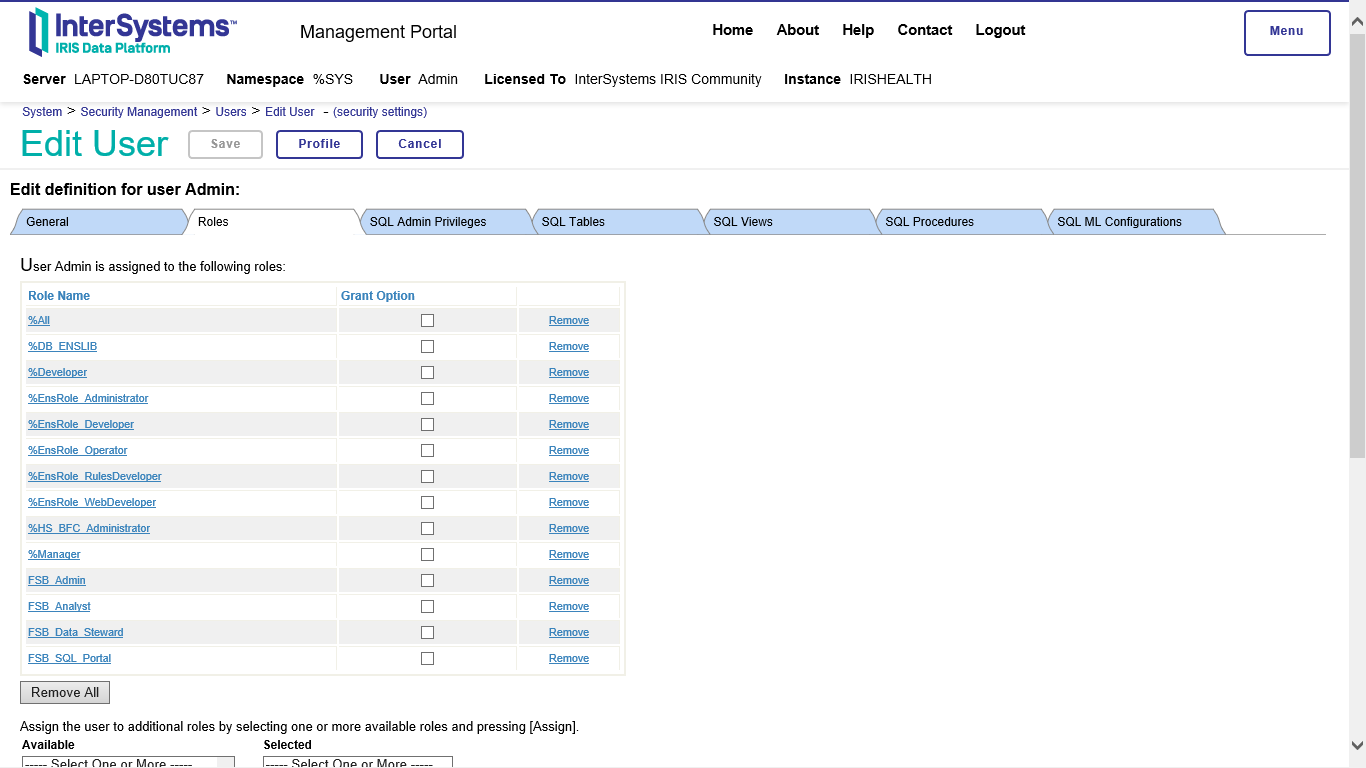Check Grant Option for FSB_Analyst
This screenshot has height=768, width=1366.
tap(427, 606)
